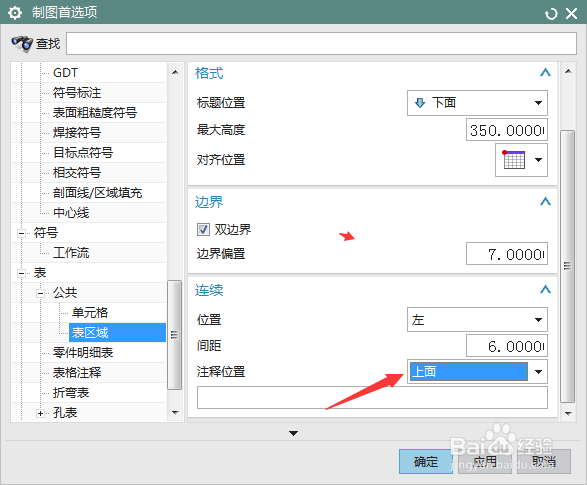Screen dimensions: 587x485
Task: Click the 取消 button
Action: [544, 461]
